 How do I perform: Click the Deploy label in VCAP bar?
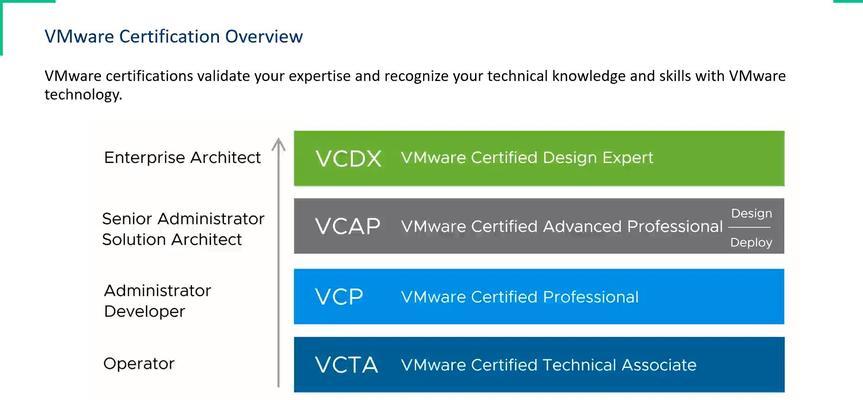click(751, 243)
